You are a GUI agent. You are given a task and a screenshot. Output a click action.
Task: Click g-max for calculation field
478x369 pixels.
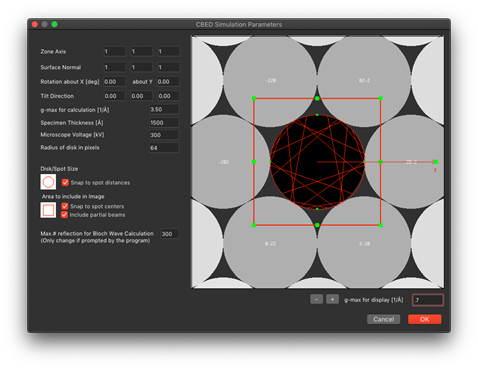tap(164, 109)
